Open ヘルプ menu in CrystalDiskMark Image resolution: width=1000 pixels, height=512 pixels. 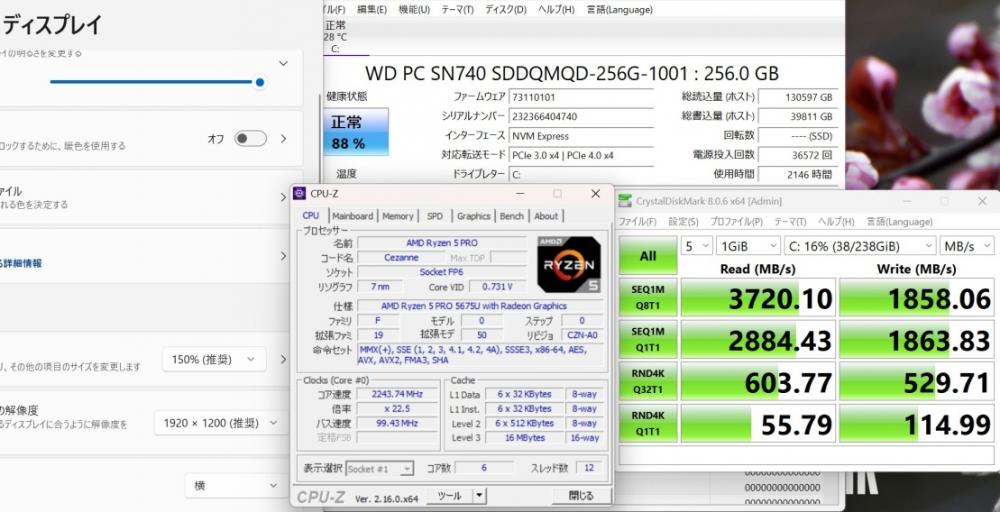coord(836,222)
